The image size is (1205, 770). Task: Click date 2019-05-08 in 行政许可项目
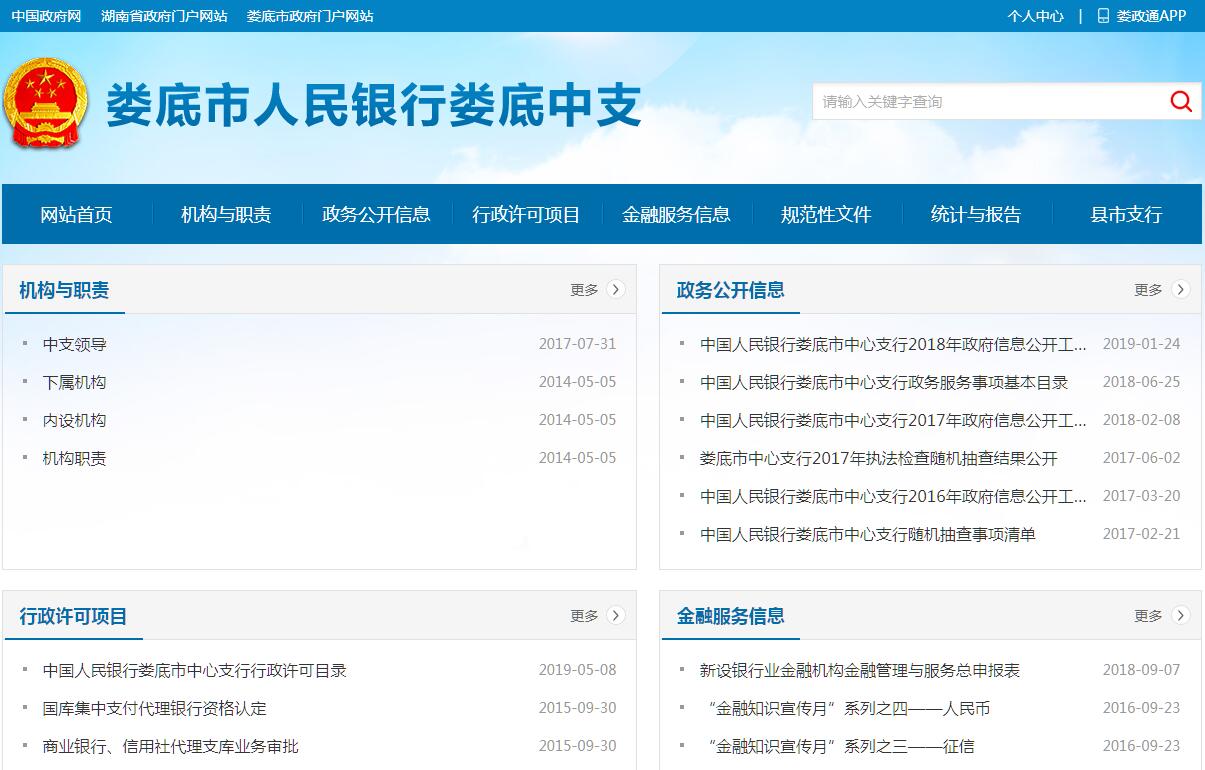coord(577,670)
